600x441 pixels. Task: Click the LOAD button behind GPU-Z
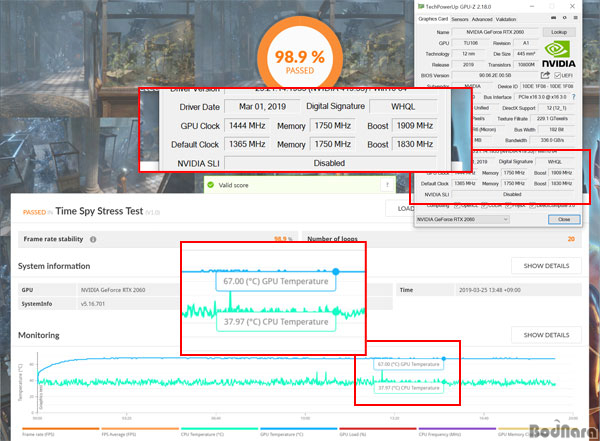click(400, 208)
